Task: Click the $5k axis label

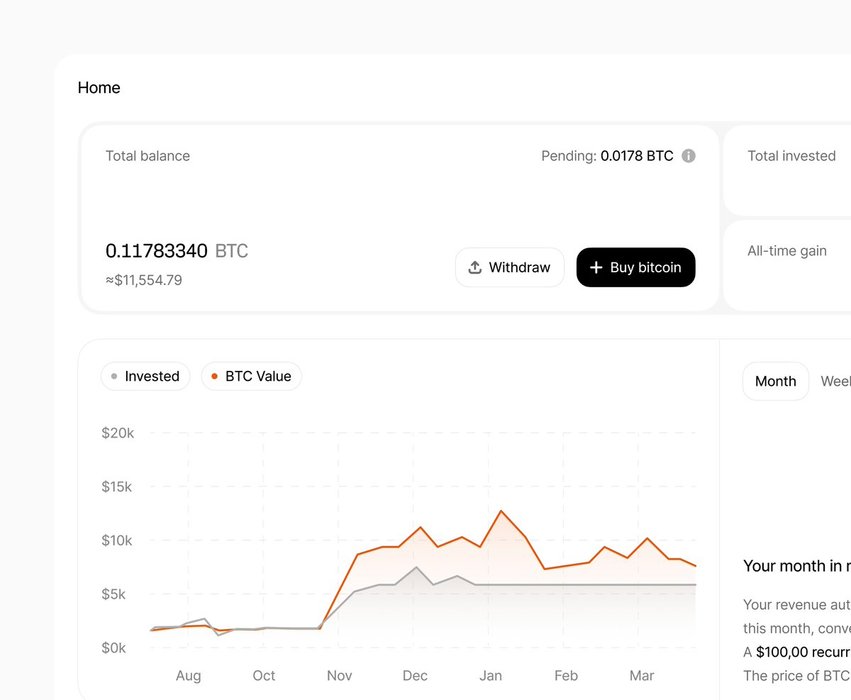Action: (x=113, y=594)
